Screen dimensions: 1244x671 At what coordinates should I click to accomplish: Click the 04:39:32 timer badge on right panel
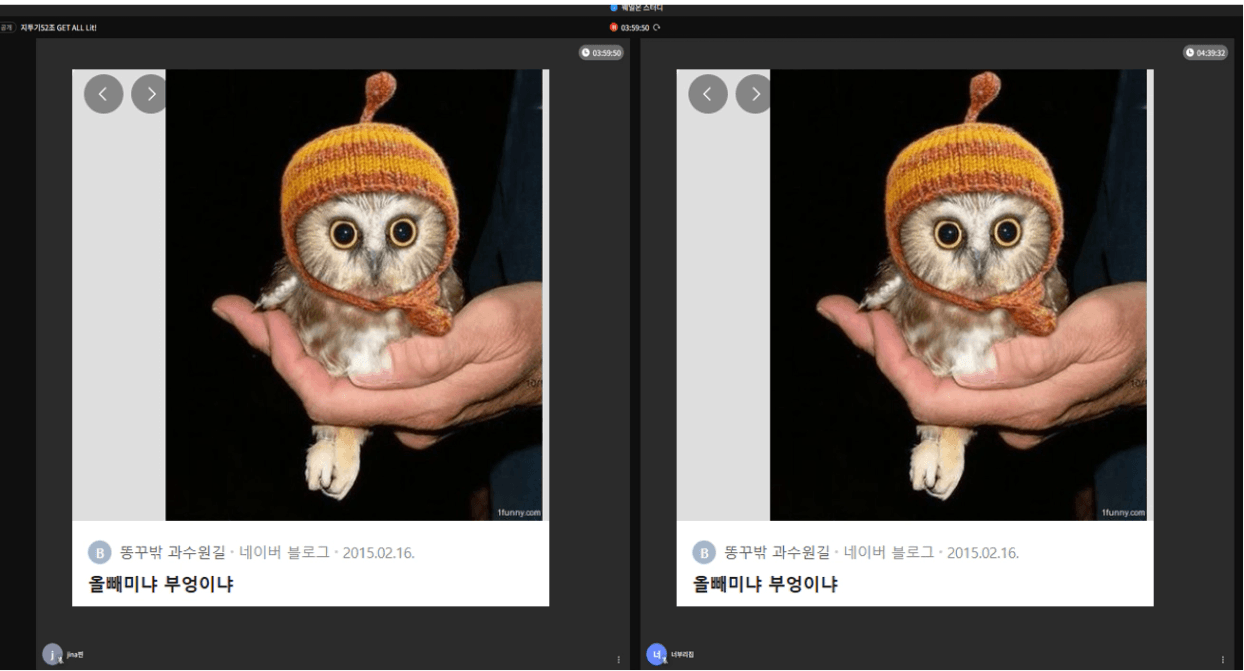(x=1205, y=53)
